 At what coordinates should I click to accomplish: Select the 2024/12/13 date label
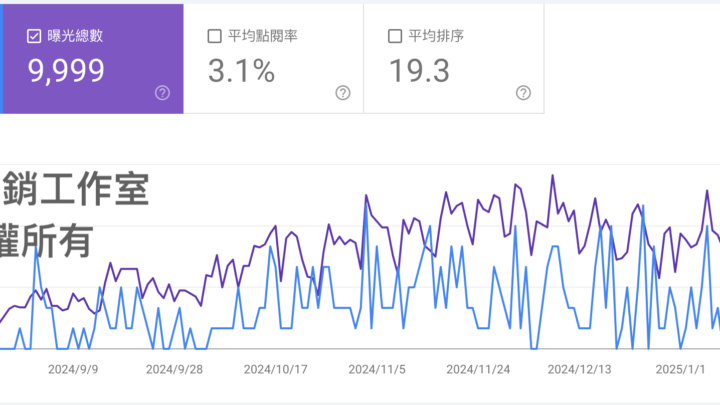tap(578, 368)
